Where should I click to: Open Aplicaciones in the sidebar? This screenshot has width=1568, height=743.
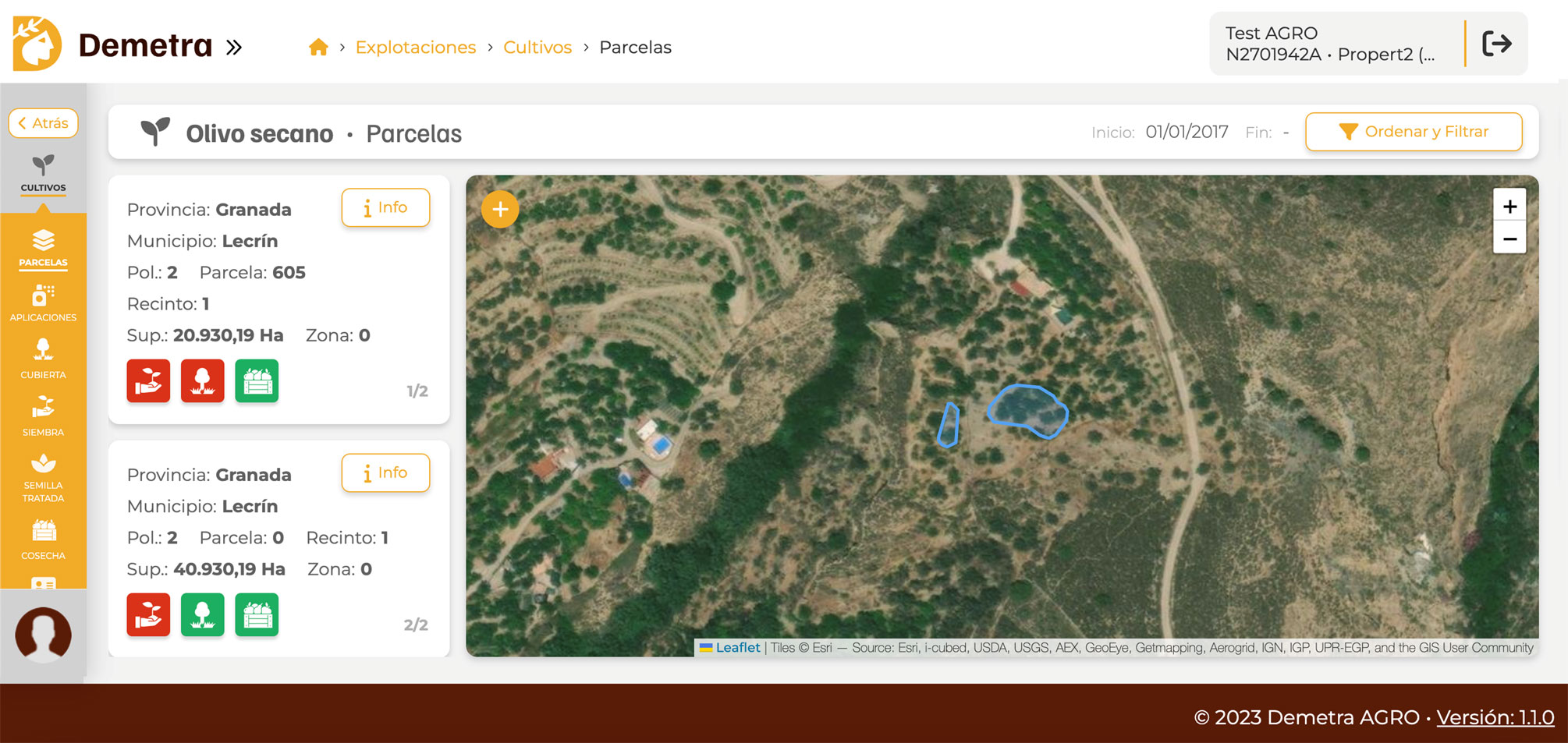44,303
